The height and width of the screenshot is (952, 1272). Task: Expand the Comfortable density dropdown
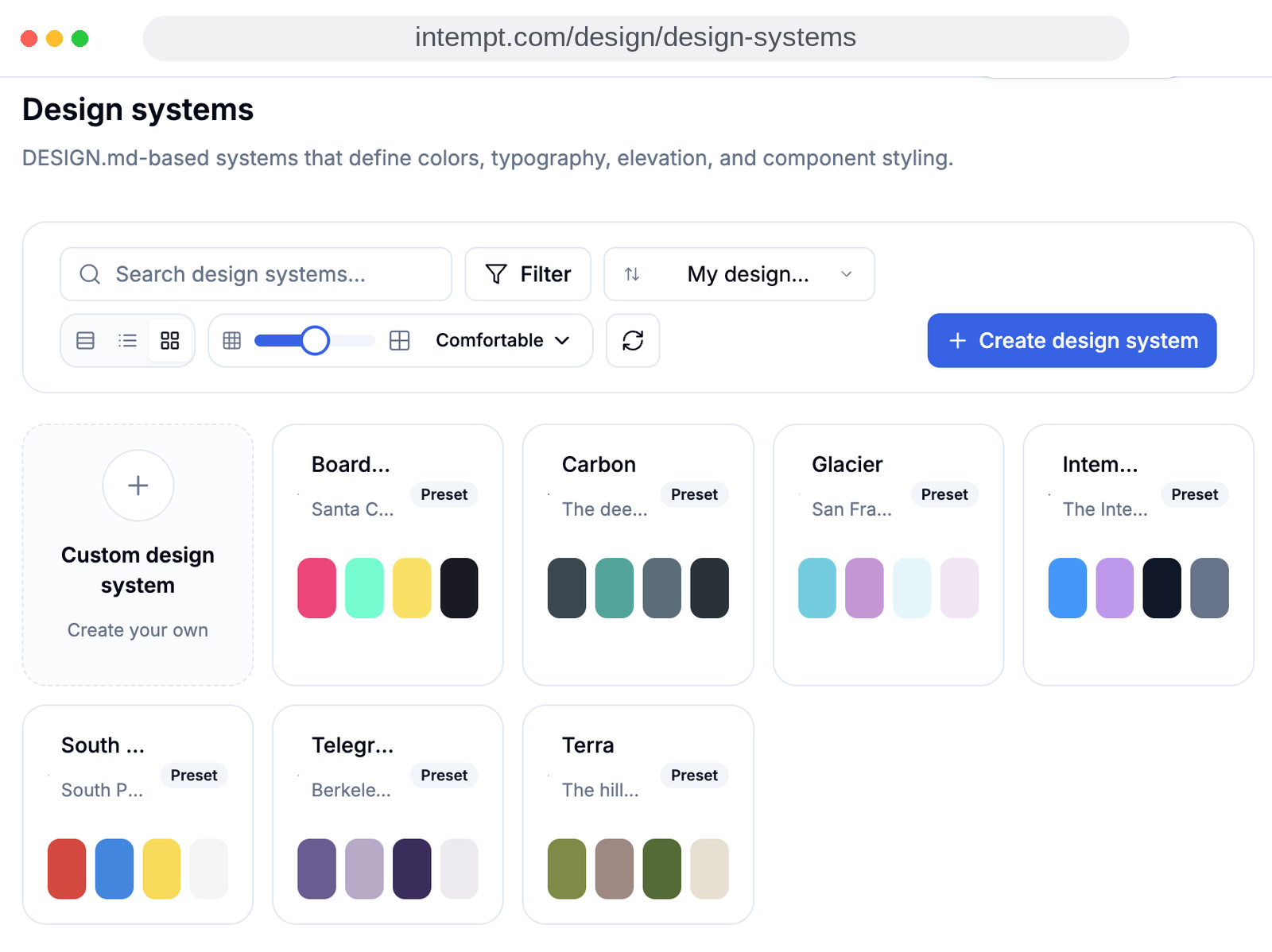(x=503, y=341)
